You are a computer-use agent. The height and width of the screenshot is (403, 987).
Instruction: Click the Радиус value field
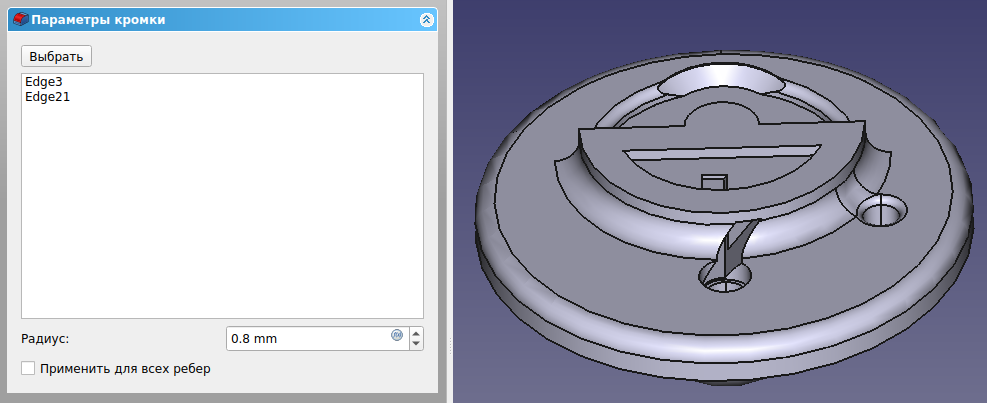pos(318,339)
